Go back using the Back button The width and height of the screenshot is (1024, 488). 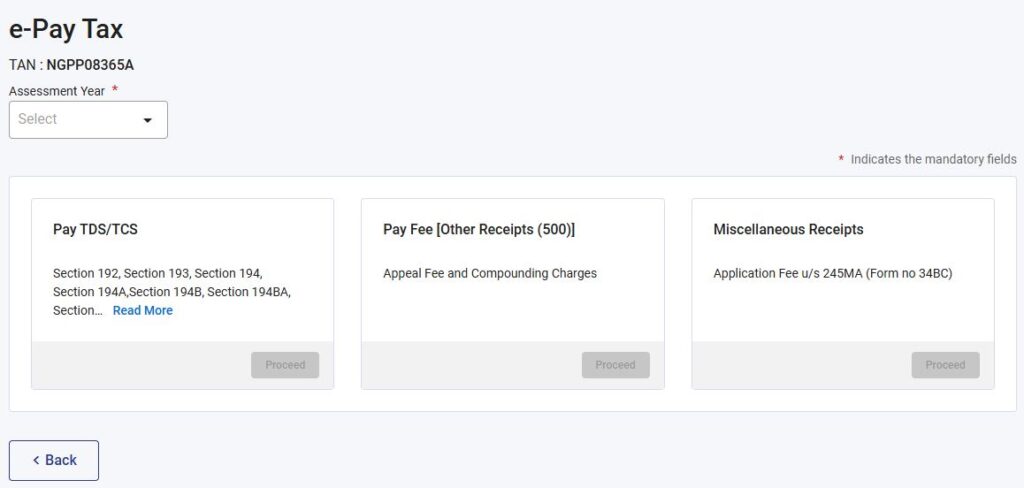tap(54, 460)
